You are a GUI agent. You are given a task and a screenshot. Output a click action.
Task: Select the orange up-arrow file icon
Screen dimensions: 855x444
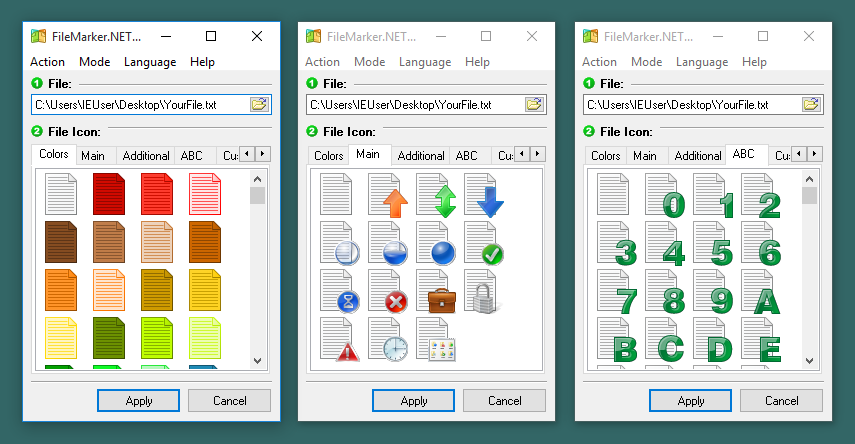pyautogui.click(x=388, y=195)
